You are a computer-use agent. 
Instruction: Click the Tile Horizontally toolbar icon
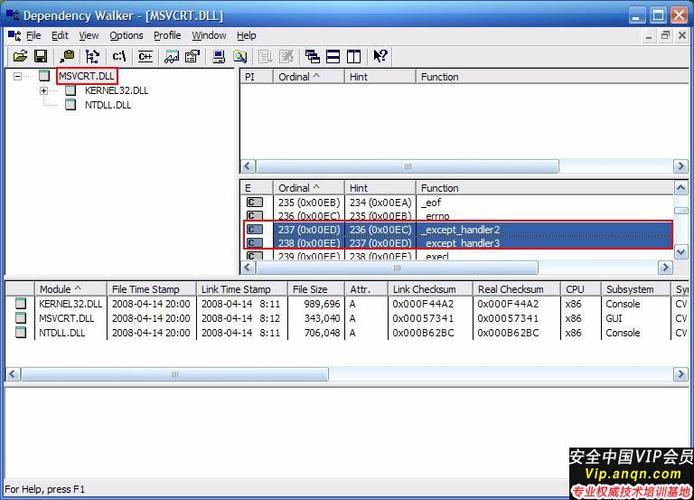coord(333,56)
